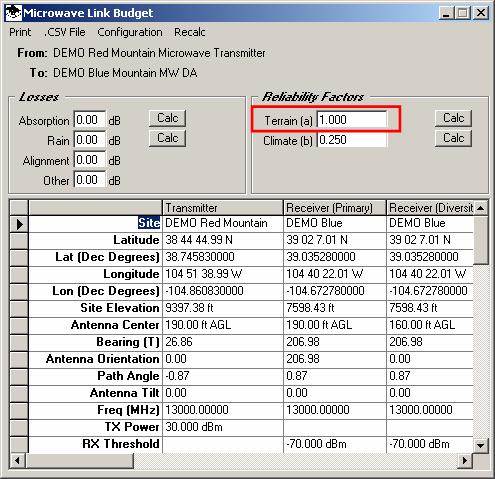Viewport: 495px width, 479px height.
Task: Click the horizontal scrollbar thumb
Action: pyautogui.click(x=79, y=461)
